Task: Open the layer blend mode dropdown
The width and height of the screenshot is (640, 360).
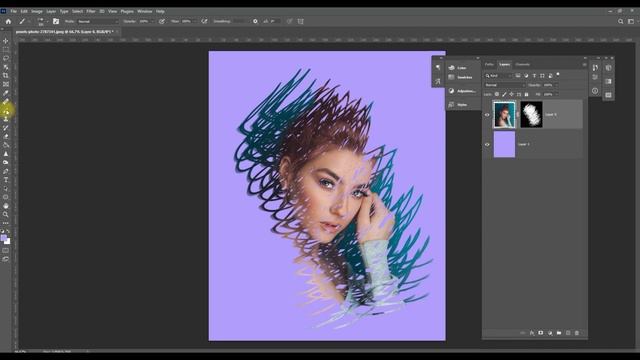Action: (x=504, y=85)
